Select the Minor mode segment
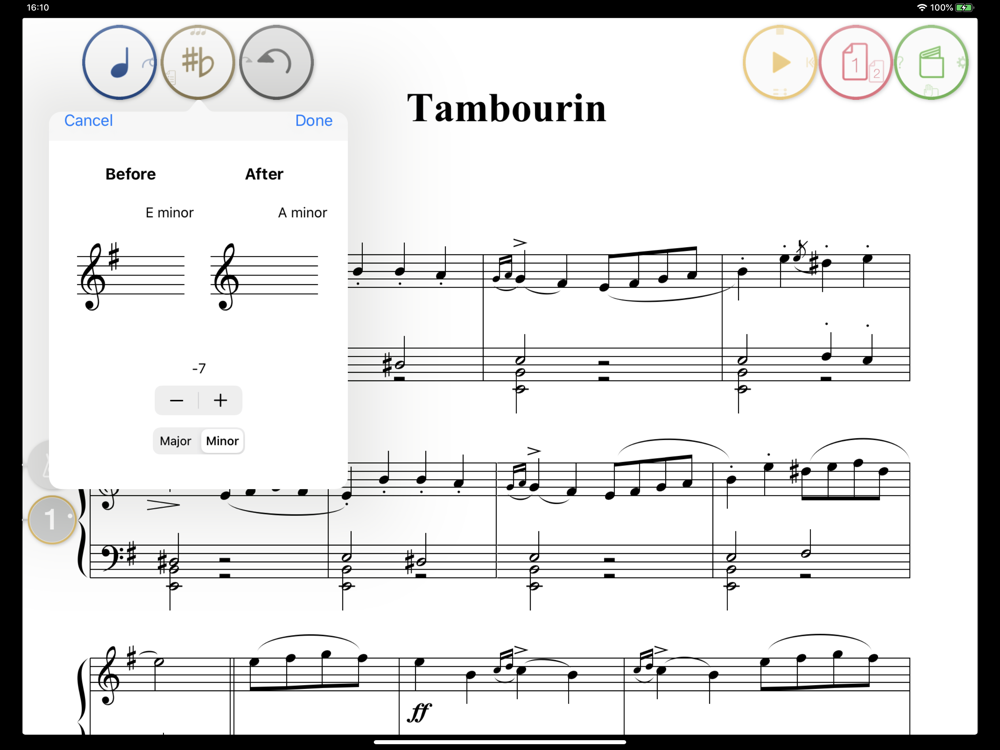1000x750 pixels. (x=222, y=441)
